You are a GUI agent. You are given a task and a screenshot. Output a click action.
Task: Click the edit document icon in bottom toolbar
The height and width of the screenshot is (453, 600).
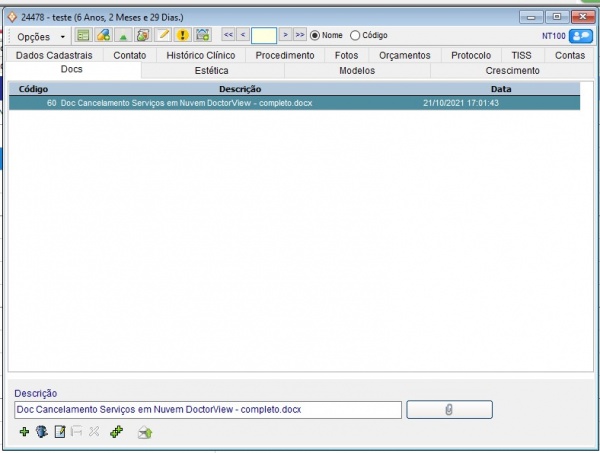pyautogui.click(x=59, y=432)
